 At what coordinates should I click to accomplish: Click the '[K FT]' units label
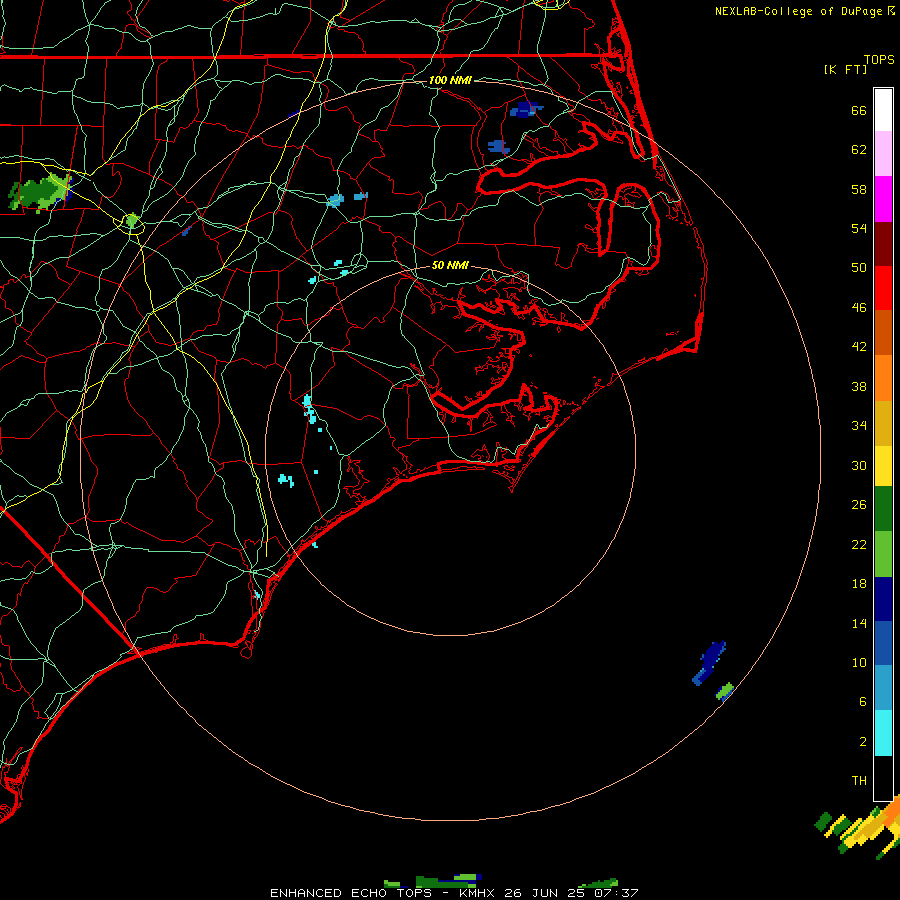click(x=845, y=69)
